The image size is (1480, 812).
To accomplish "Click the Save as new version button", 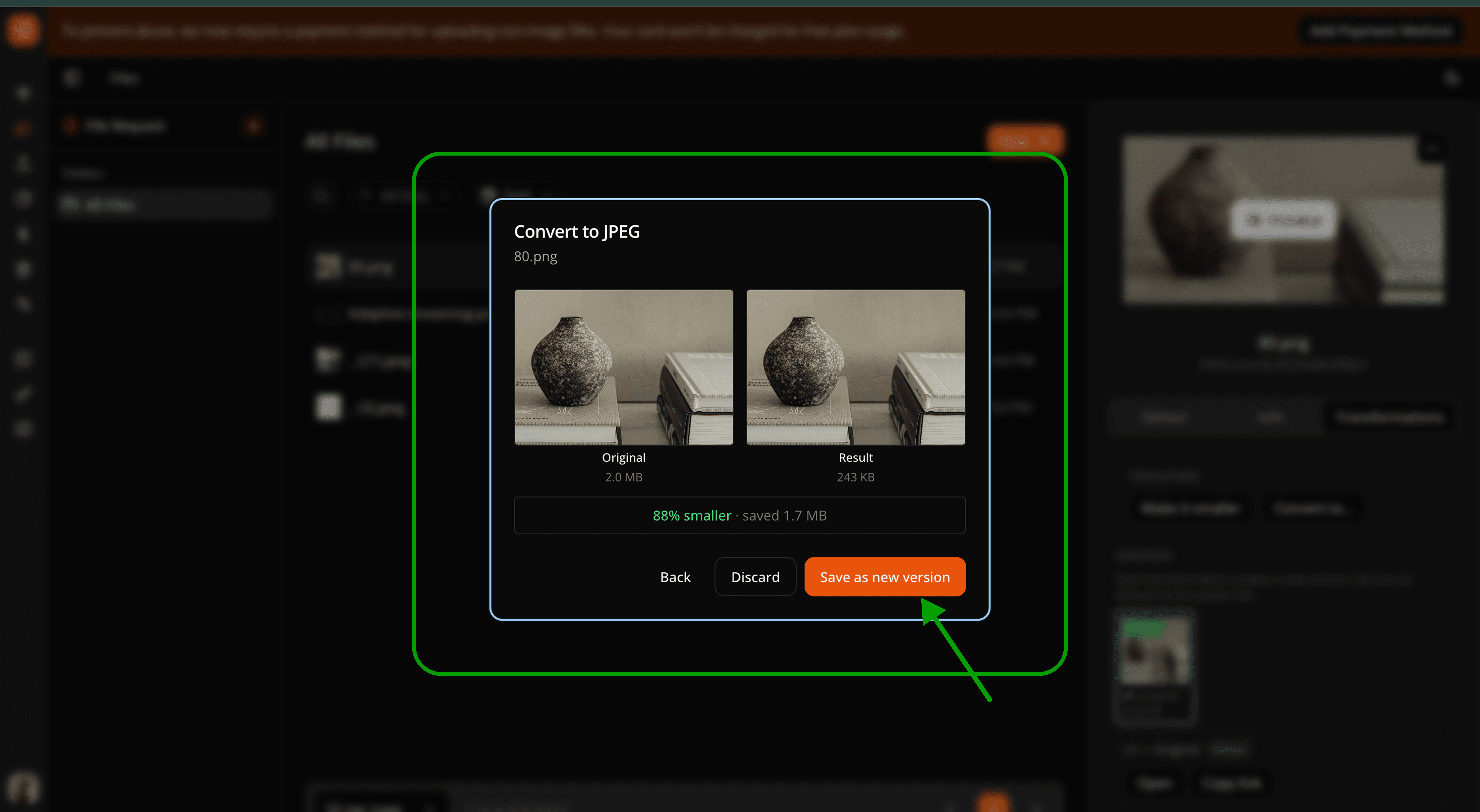I will tap(885, 576).
